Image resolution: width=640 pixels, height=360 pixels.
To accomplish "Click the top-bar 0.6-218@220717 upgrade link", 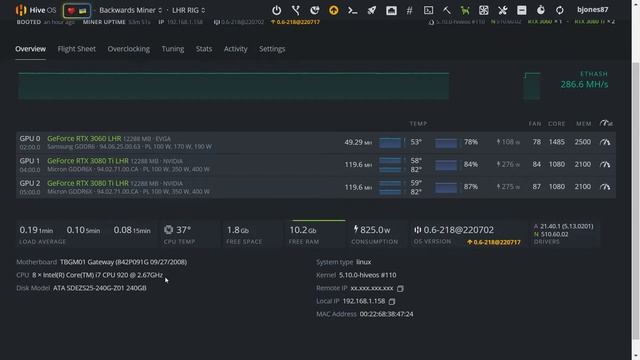I will (x=296, y=22).
